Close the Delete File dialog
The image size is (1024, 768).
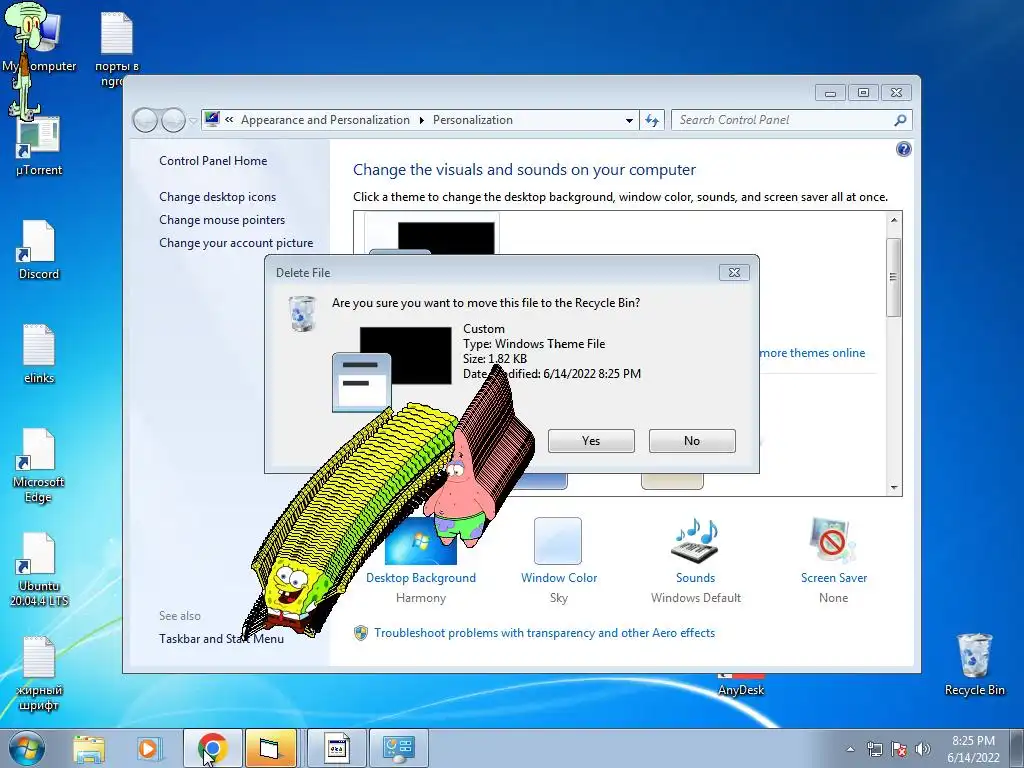click(x=734, y=272)
